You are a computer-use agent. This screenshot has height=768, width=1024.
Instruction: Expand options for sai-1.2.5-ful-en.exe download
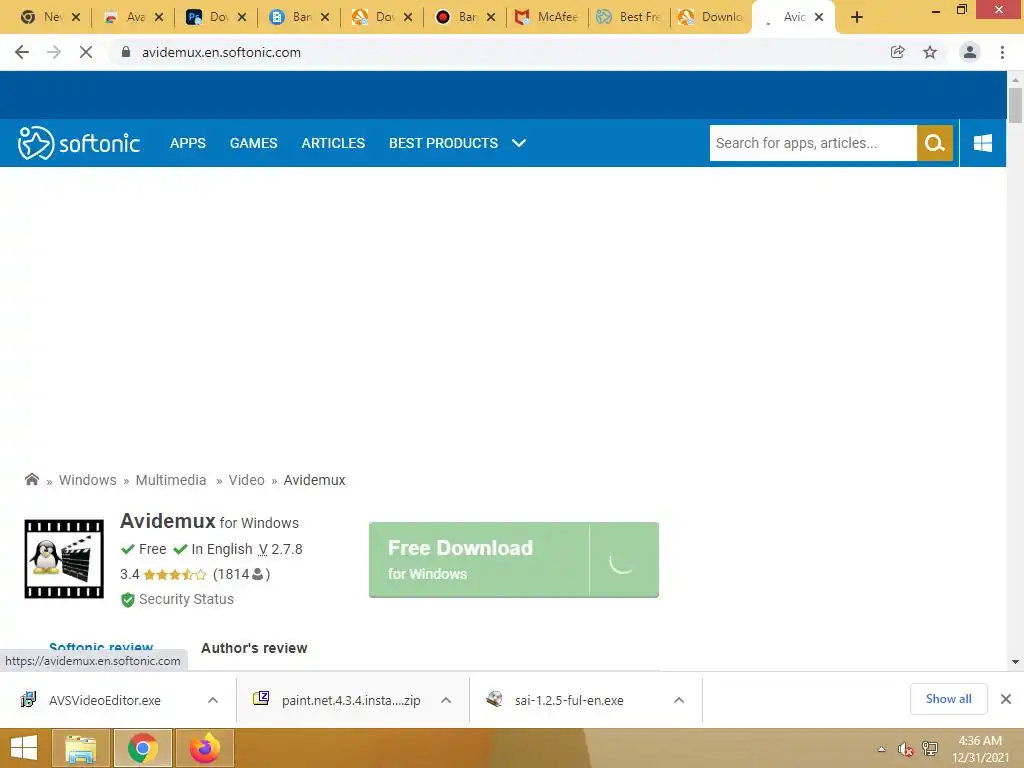click(x=679, y=700)
